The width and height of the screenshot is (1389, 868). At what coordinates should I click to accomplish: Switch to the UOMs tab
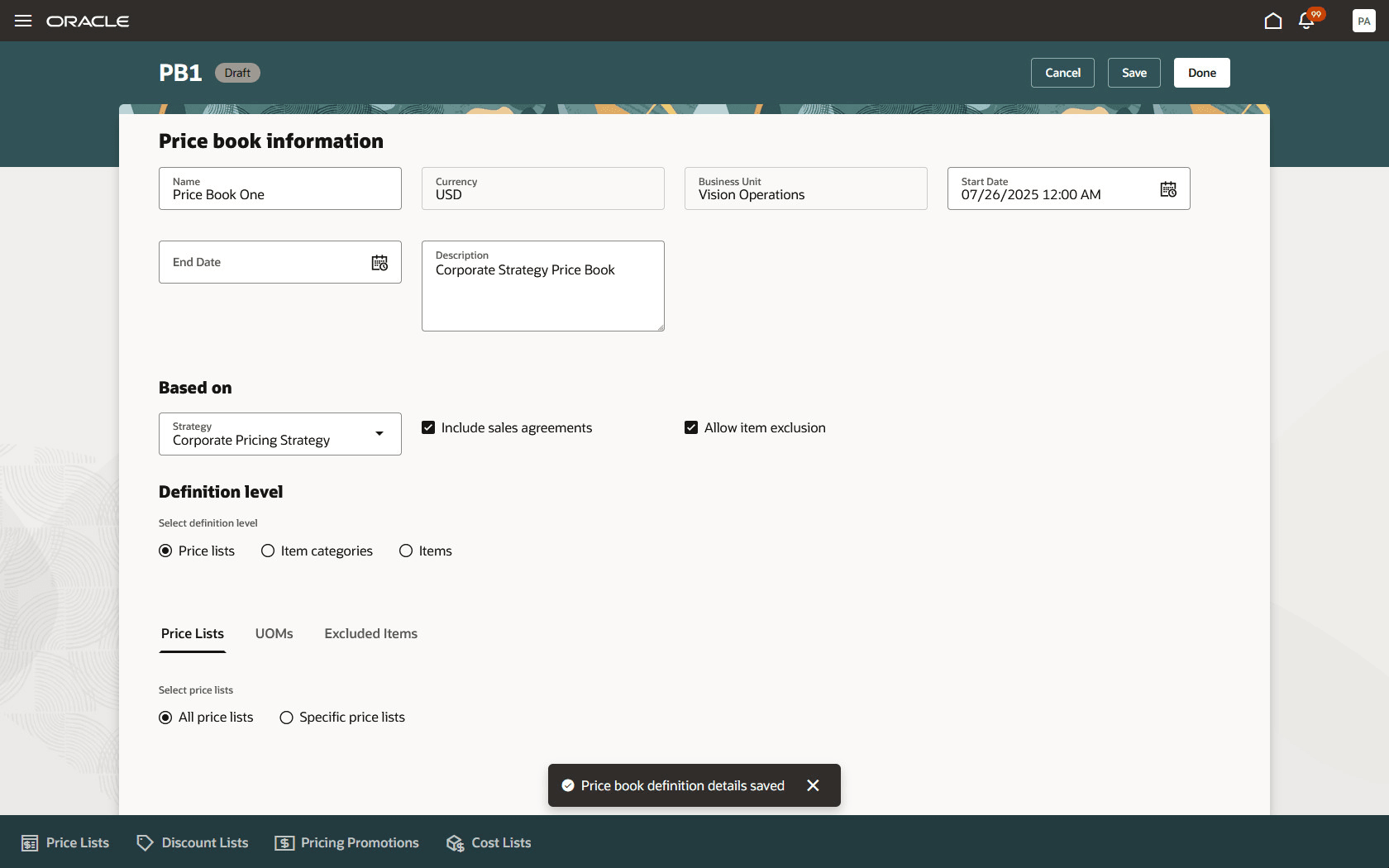[x=274, y=633]
